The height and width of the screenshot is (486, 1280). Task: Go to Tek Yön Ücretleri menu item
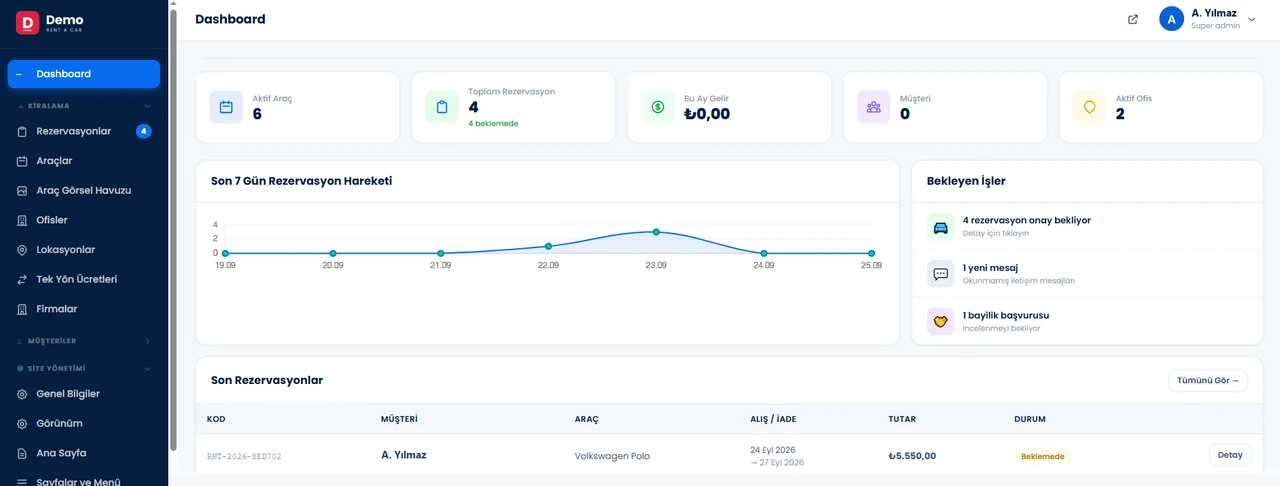pyautogui.click(x=84, y=279)
